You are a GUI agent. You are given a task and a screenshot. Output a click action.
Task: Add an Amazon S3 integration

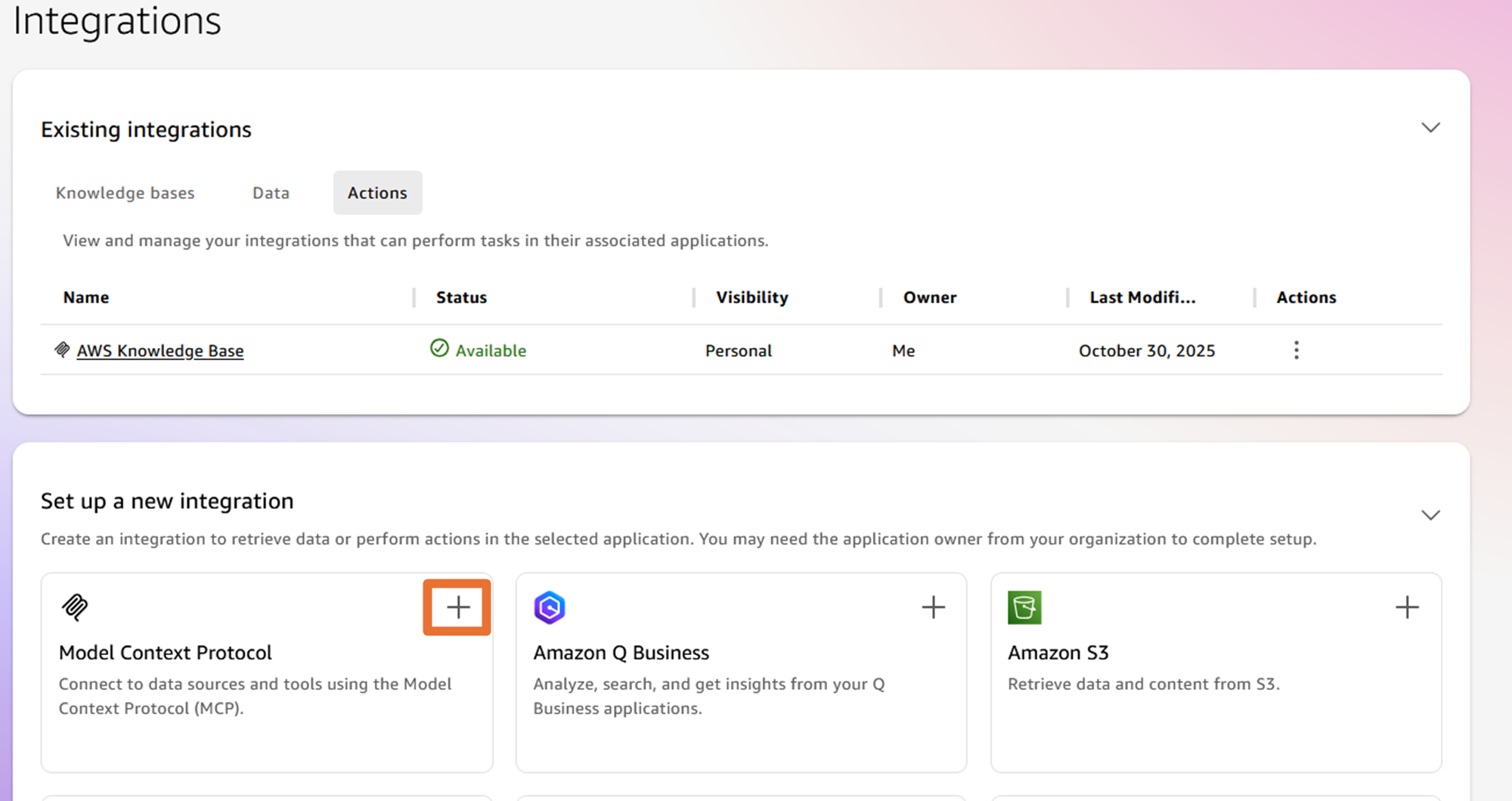1407,607
